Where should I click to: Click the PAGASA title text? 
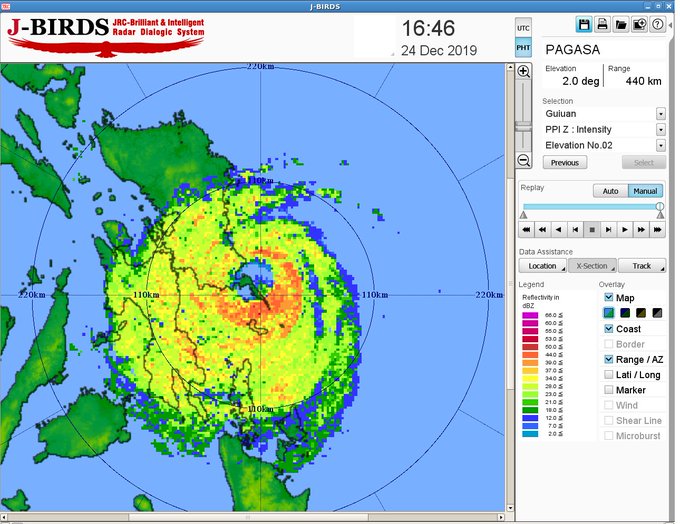coord(572,50)
